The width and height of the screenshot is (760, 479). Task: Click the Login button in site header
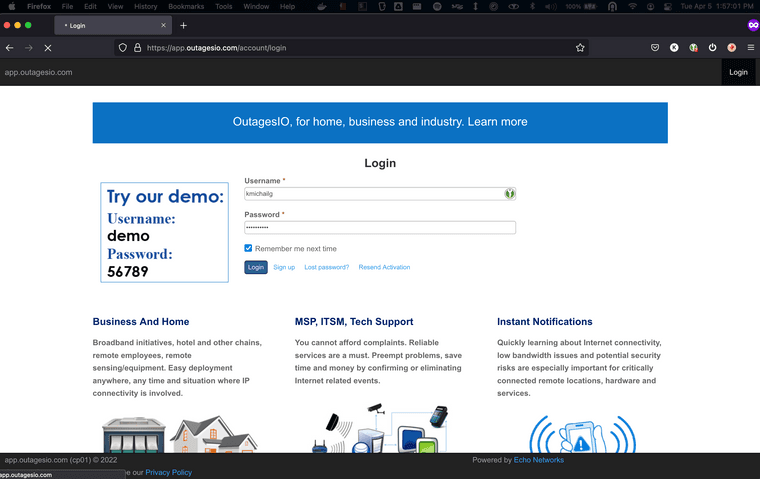pos(738,72)
